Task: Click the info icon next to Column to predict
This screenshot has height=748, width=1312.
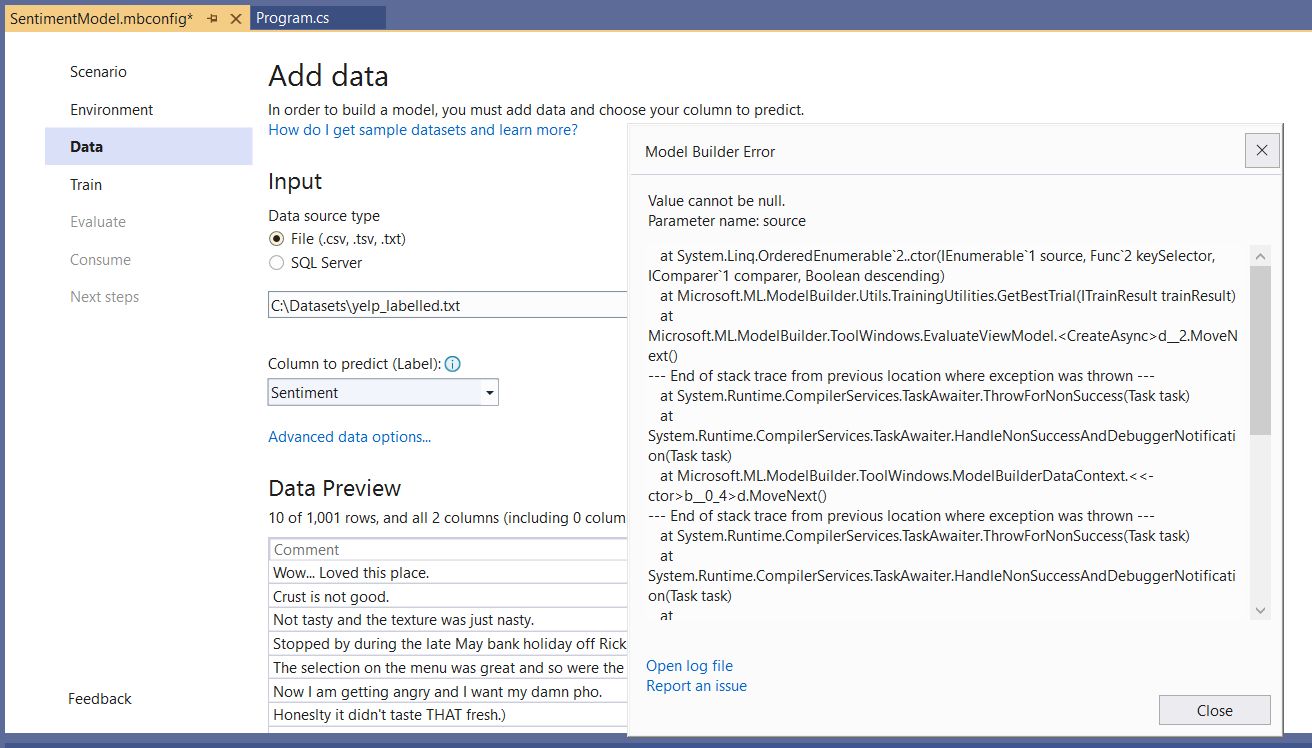Action: pos(452,364)
